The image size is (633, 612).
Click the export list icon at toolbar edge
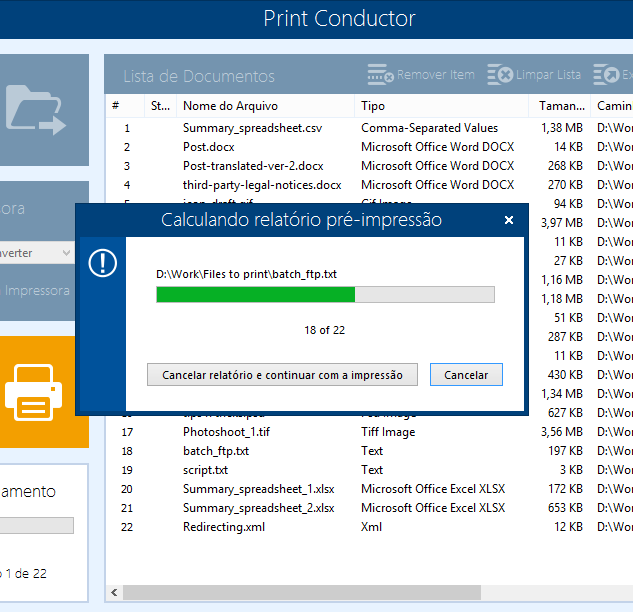click(606, 75)
